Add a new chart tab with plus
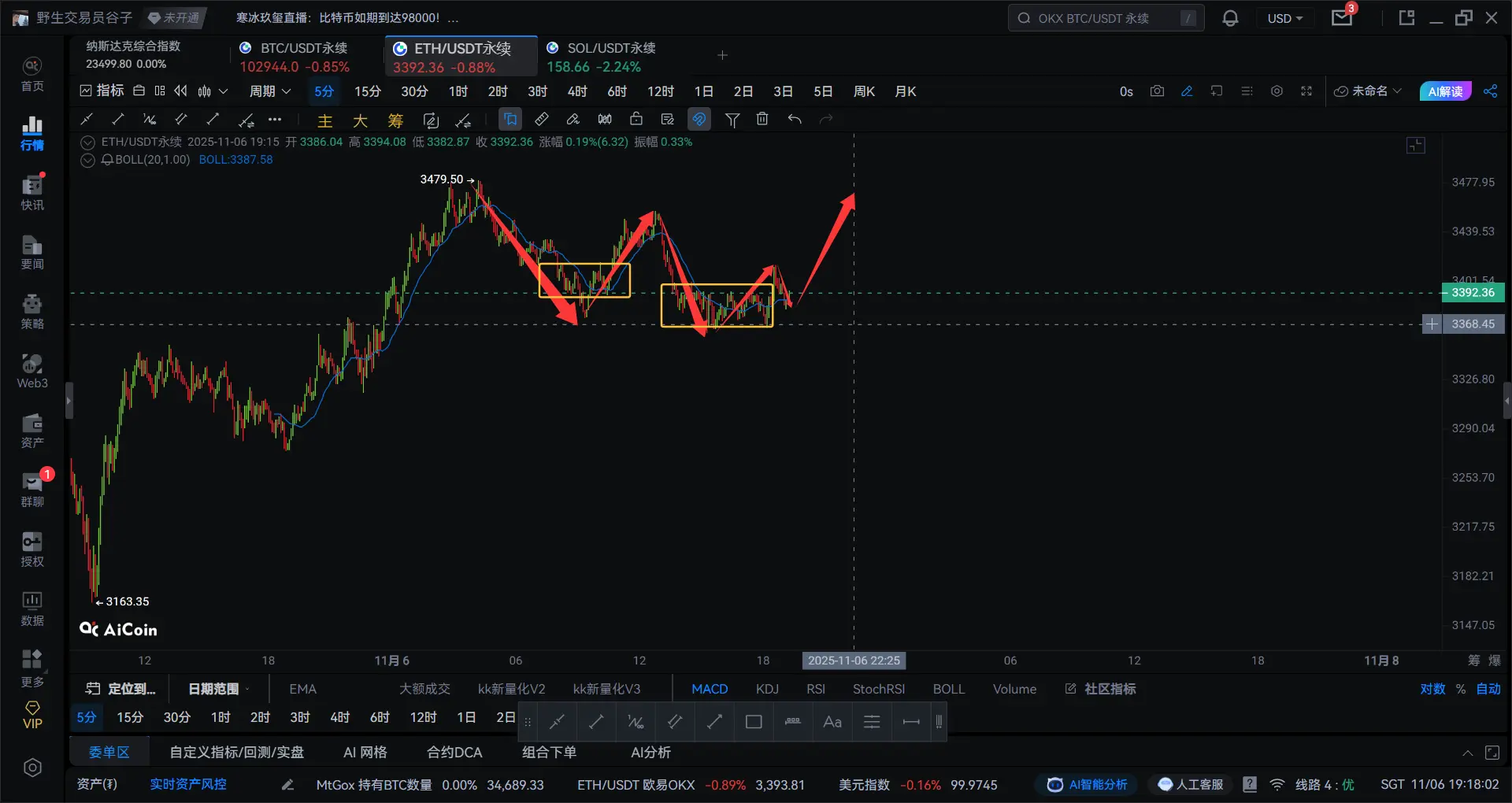Screen dimensions: 1512x803 pyautogui.click(x=722, y=55)
